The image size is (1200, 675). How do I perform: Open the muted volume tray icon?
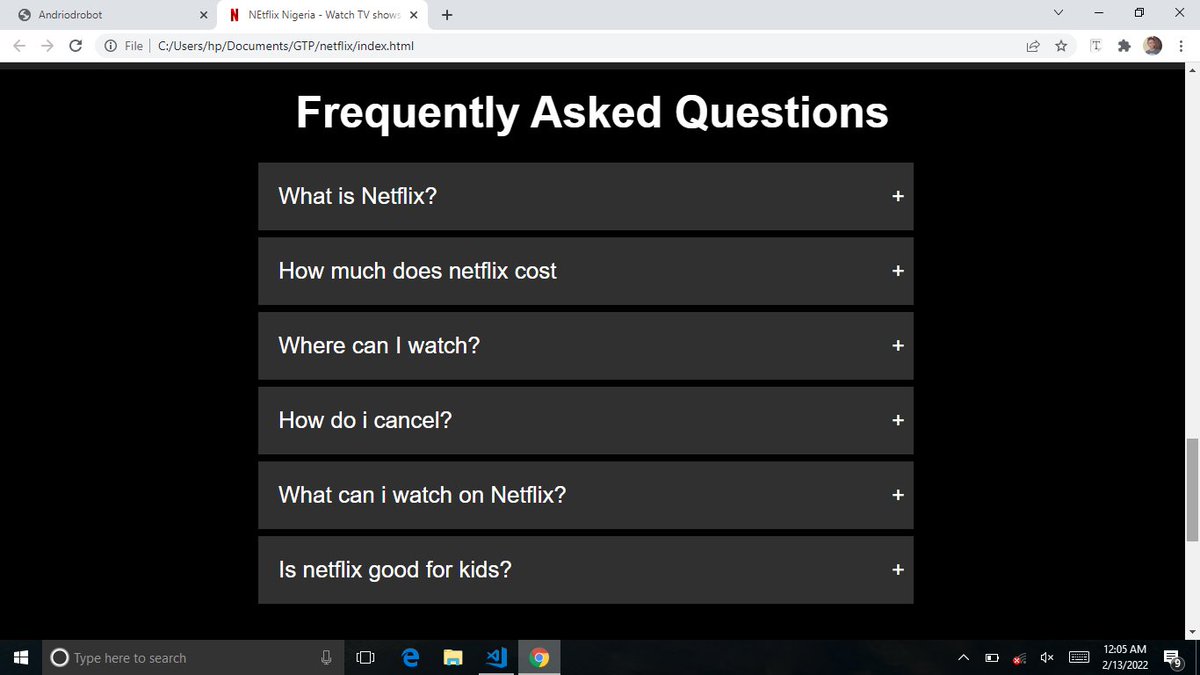[1048, 657]
